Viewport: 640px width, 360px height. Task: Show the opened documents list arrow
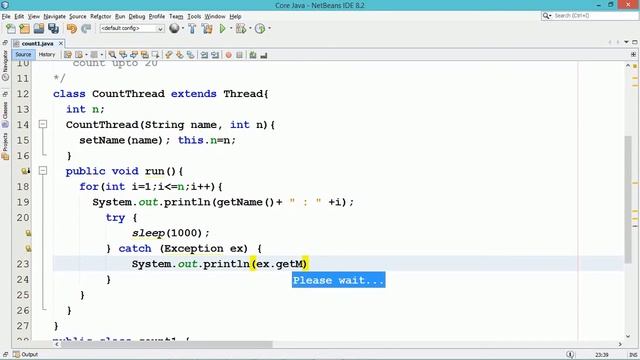point(627,42)
